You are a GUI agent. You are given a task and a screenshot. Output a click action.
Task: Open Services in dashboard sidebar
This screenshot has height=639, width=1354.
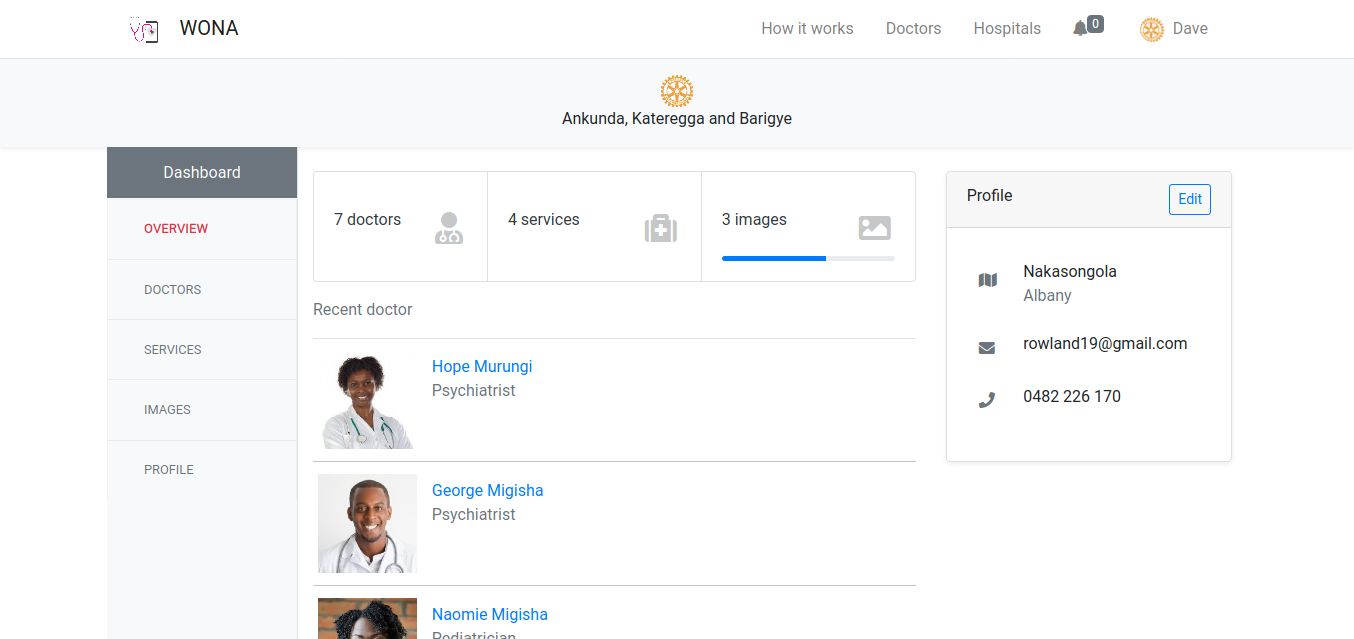173,350
